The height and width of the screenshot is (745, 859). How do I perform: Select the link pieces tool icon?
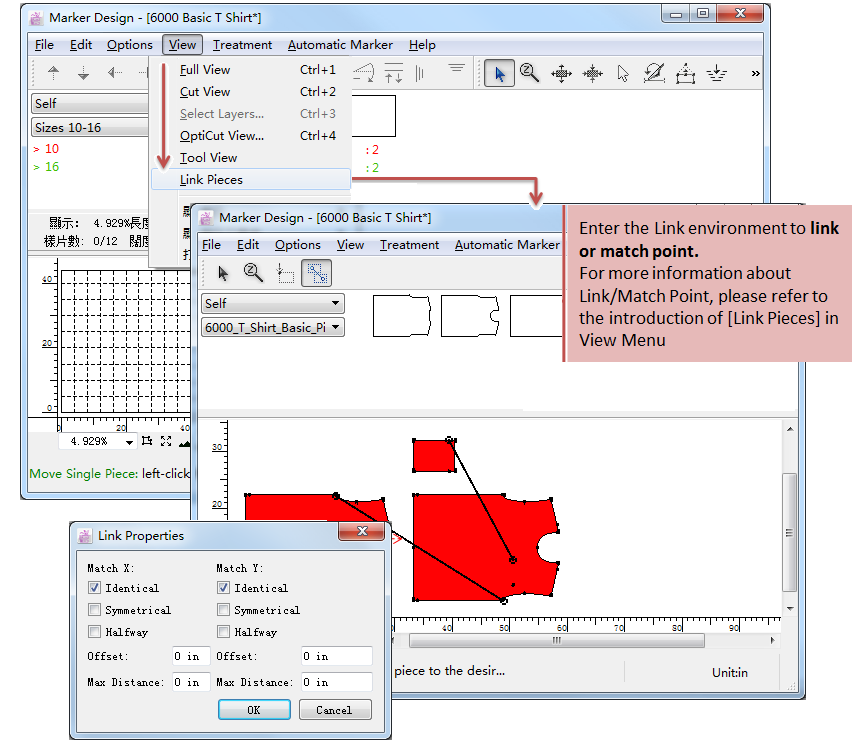(316, 273)
